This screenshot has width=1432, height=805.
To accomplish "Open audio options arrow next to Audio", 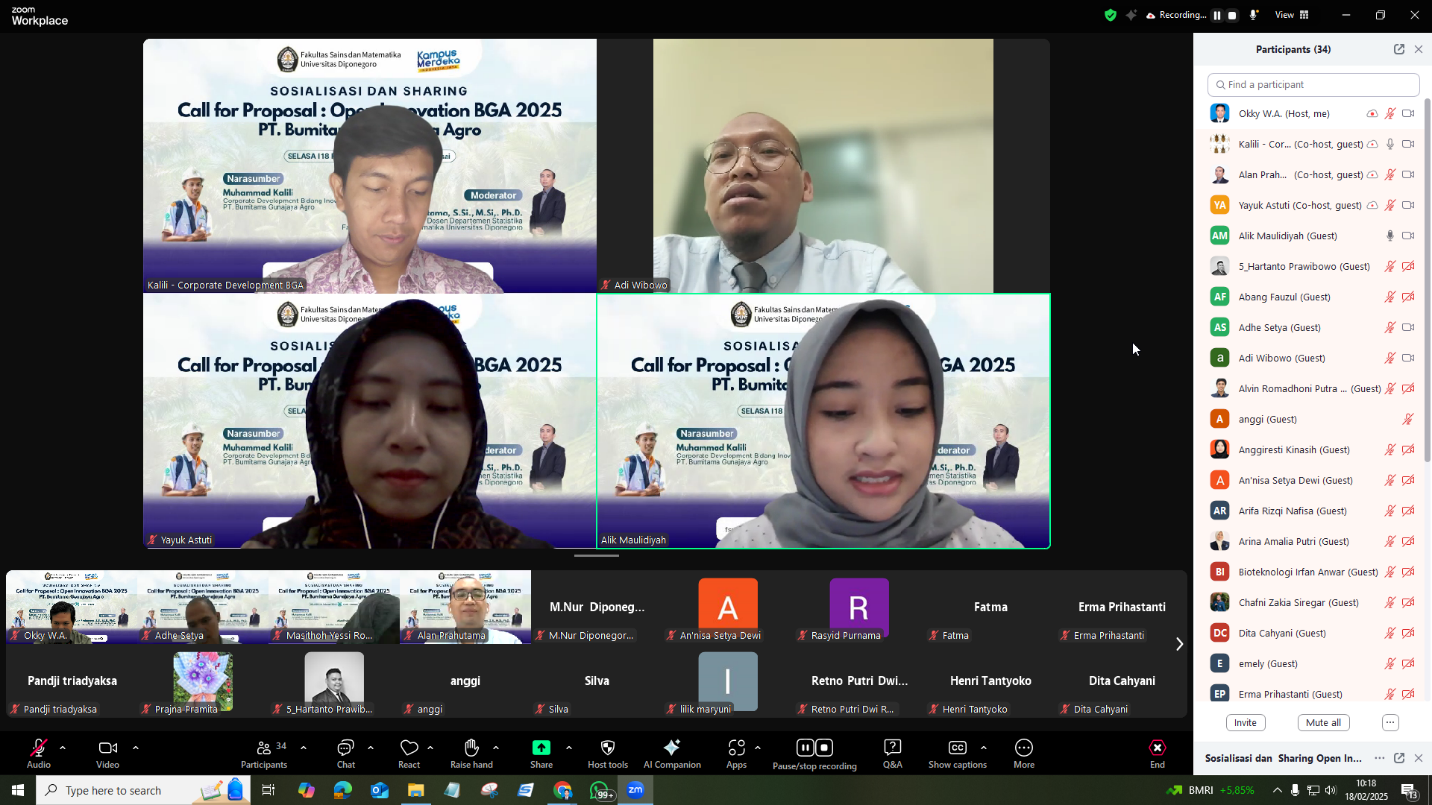I will tap(62, 748).
